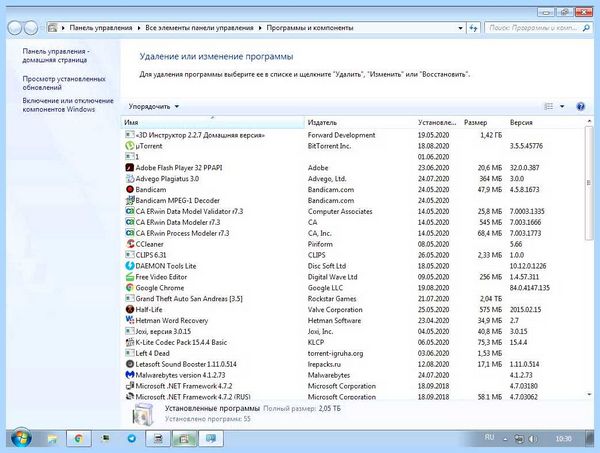This screenshot has height=453, width=600.
Task: Focus the Поиск: Программы search field
Action: point(534,28)
